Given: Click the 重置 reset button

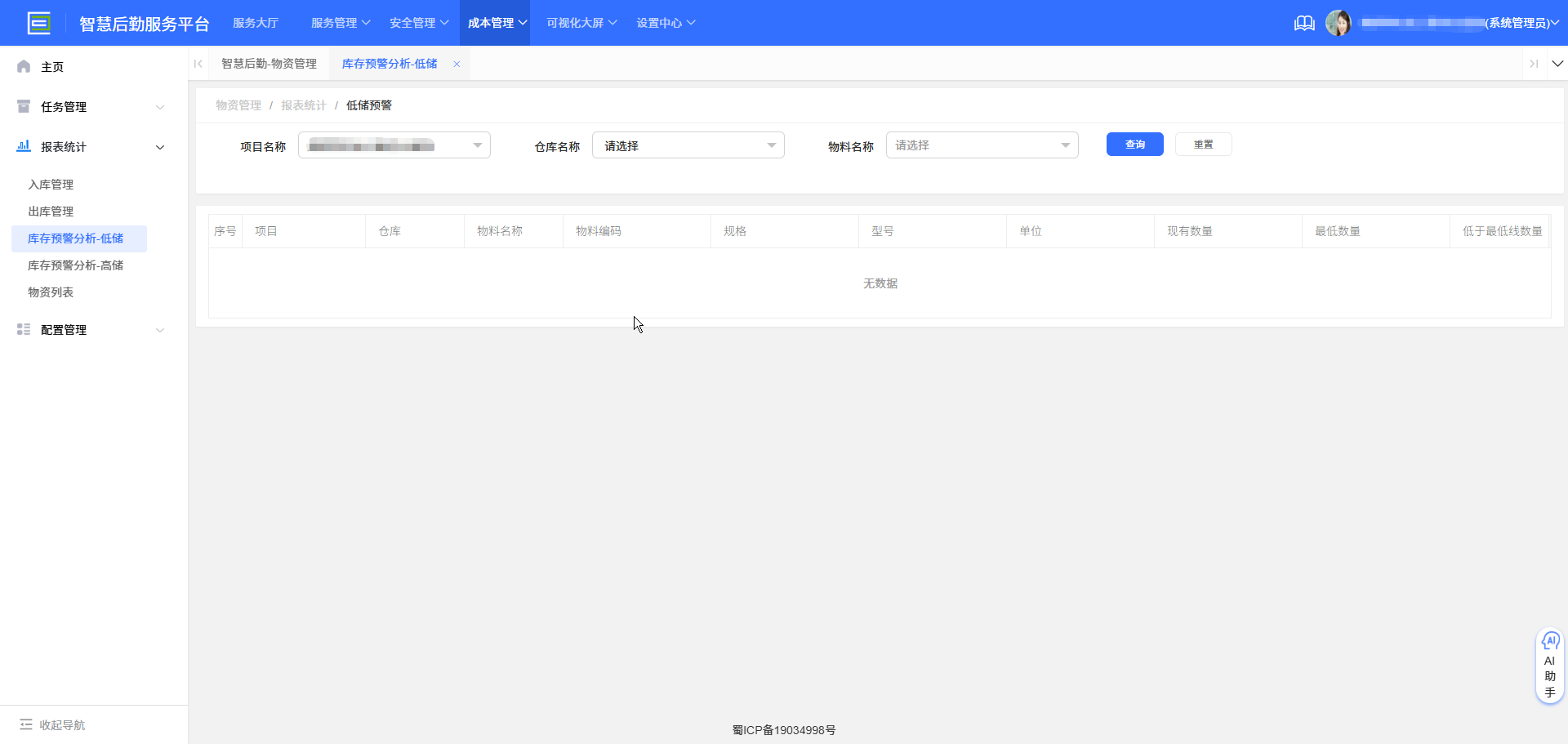Looking at the screenshot, I should (1203, 144).
